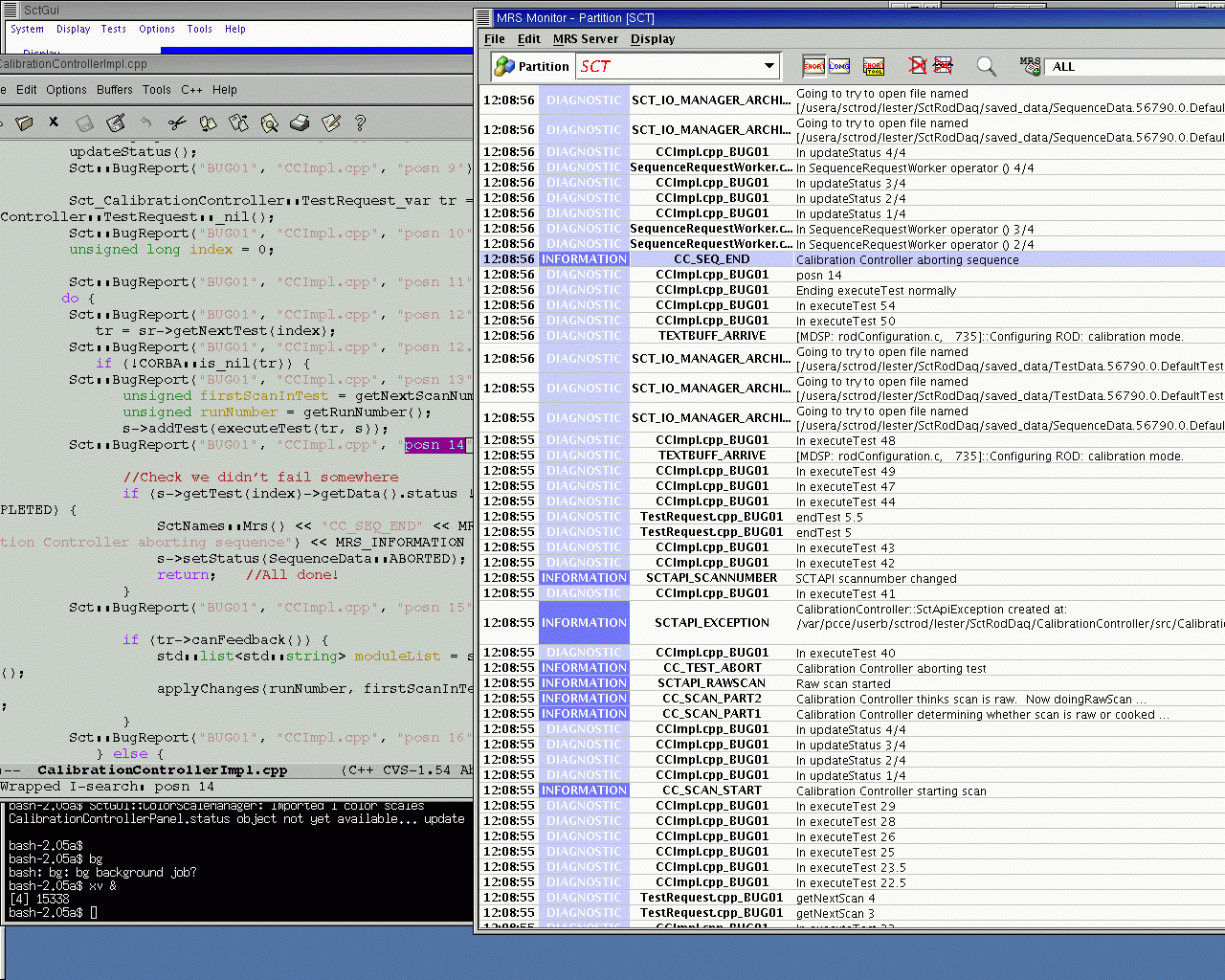Open File menu in MRS Monitor
The width and height of the screenshot is (1225, 980).
[x=495, y=39]
